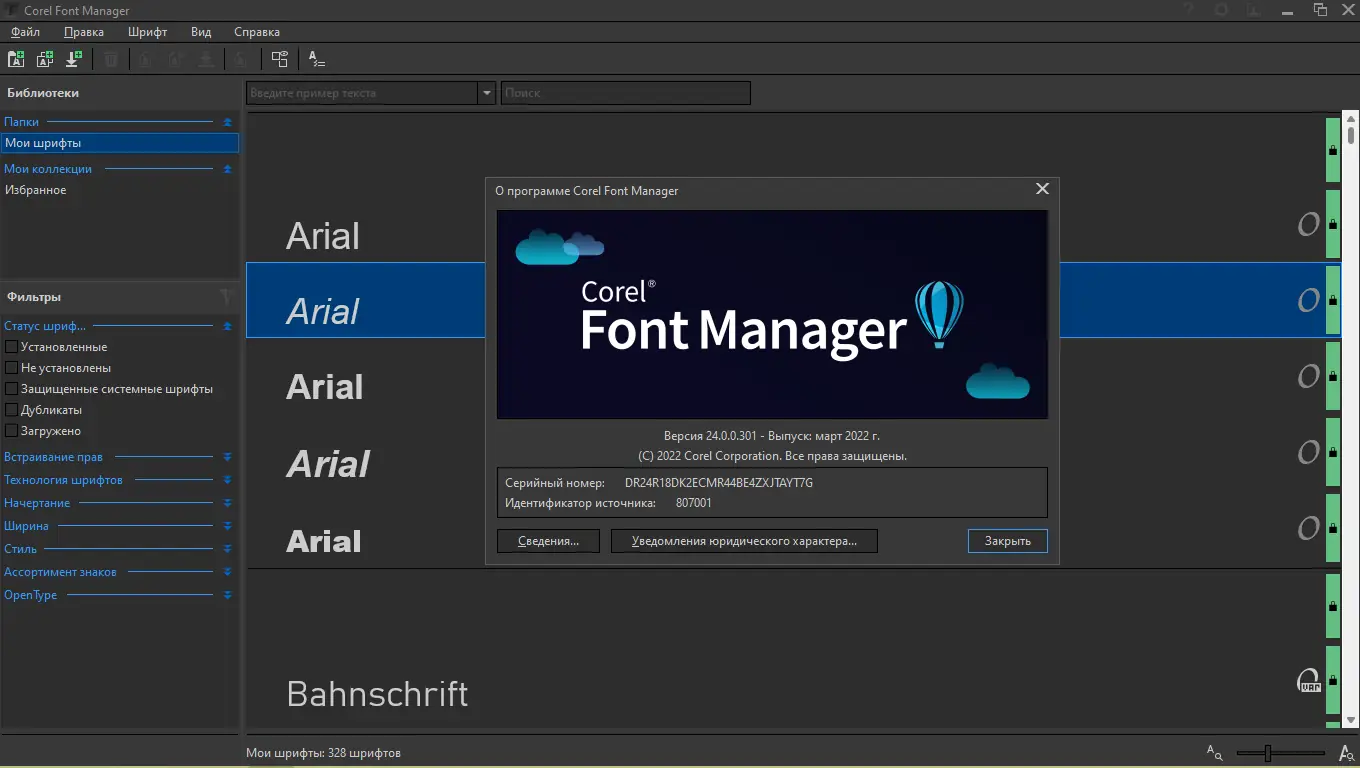This screenshot has width=1360, height=768.
Task: Expand the Ассортимент знаков filter group
Action: click(227, 572)
